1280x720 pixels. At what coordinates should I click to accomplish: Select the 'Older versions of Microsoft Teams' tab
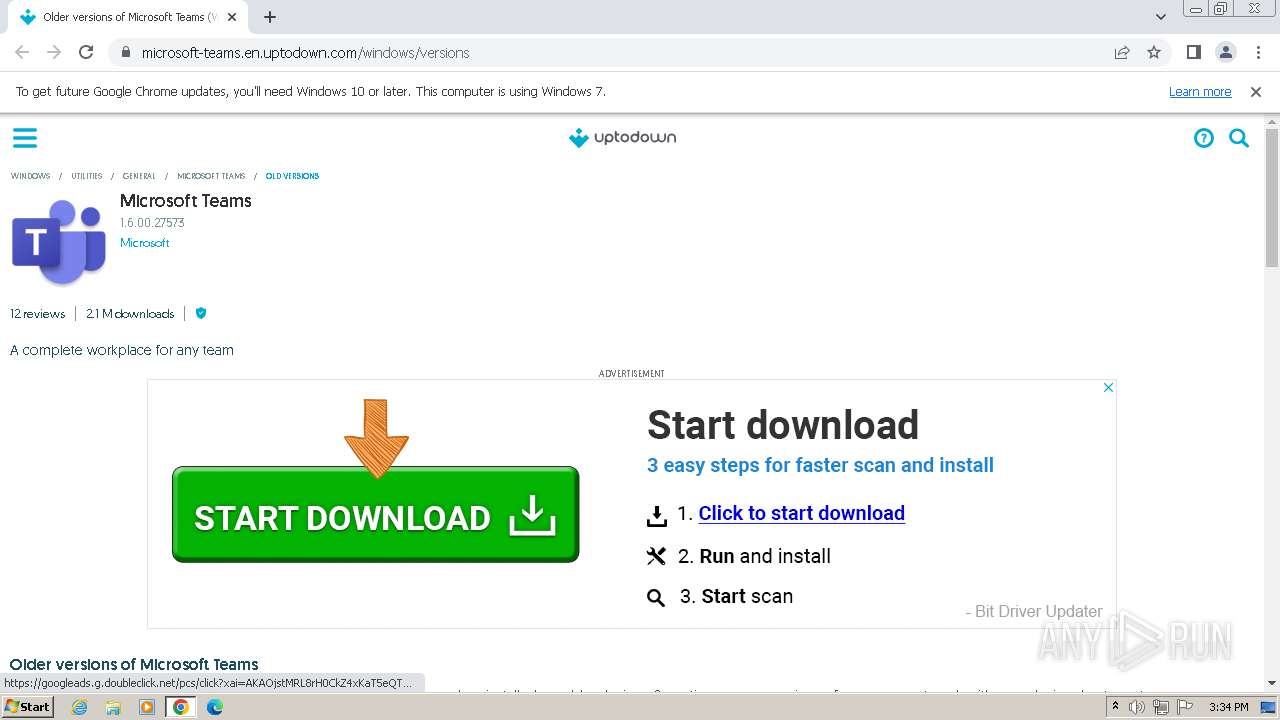(x=130, y=17)
